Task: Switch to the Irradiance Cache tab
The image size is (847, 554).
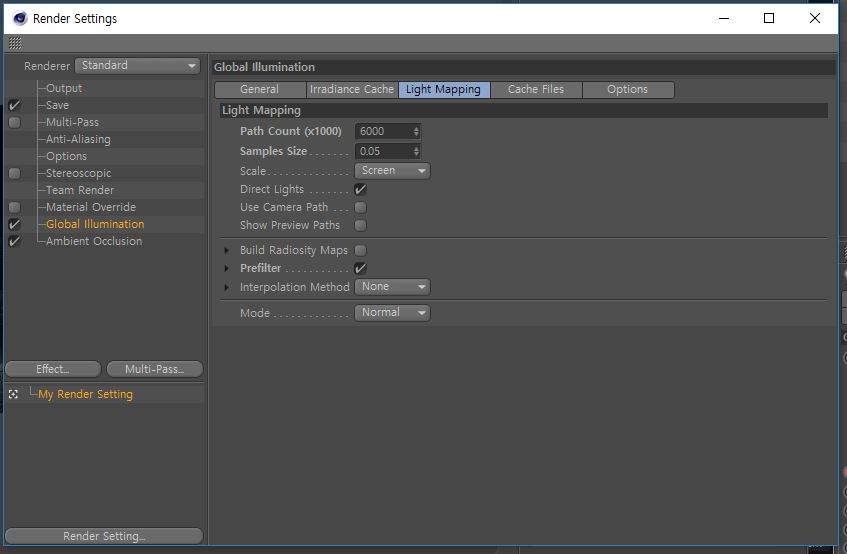Action: coord(352,90)
